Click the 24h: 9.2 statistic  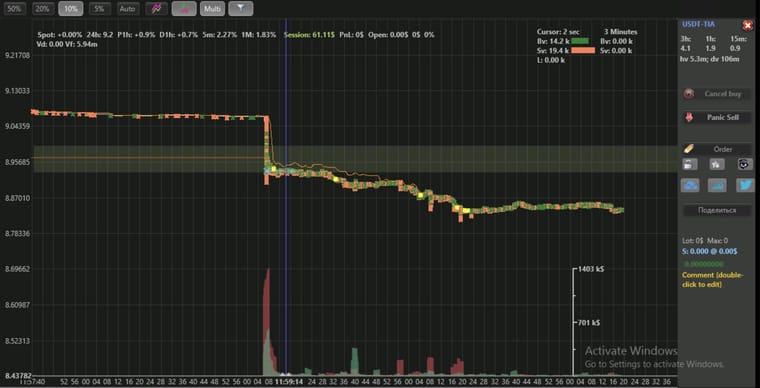(x=100, y=35)
